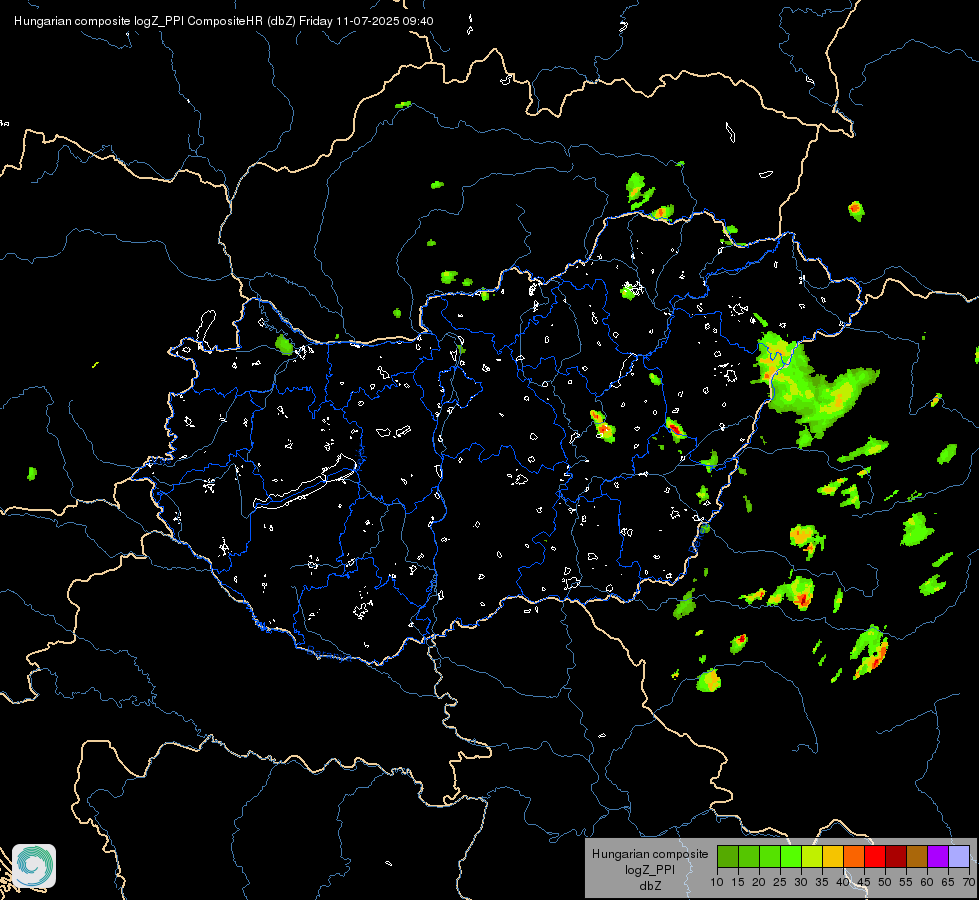Image resolution: width=979 pixels, height=900 pixels.
Task: Click the 55–60 dBZ brown legend swatch
Action: [917, 856]
